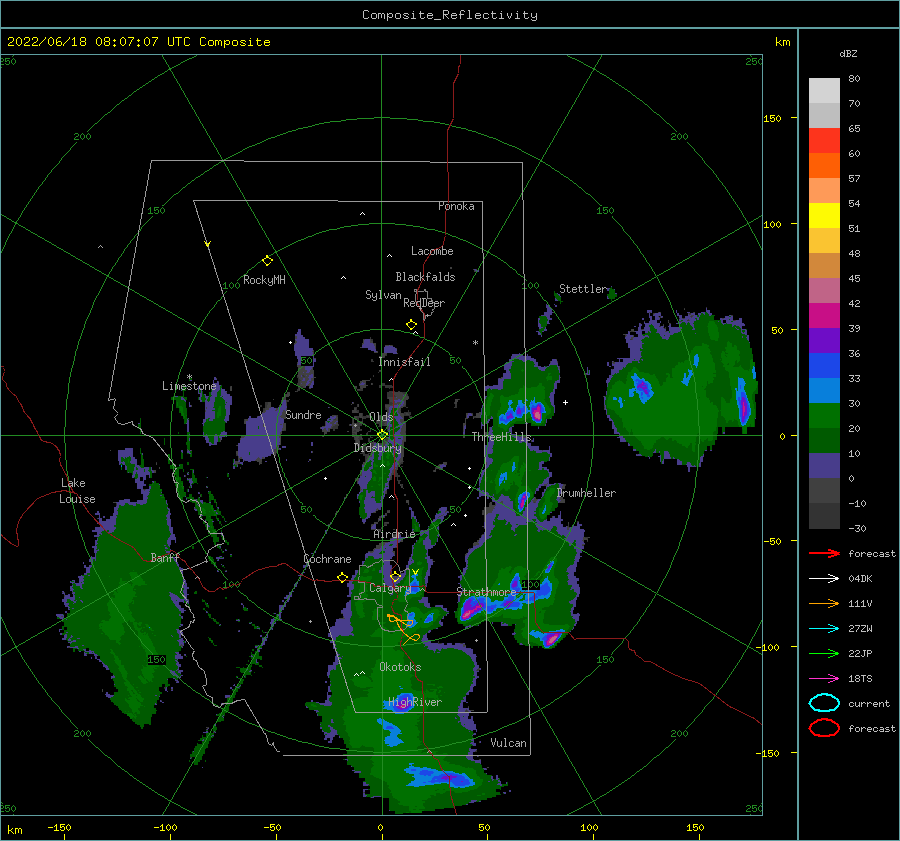Click the Vulcan city label
Screen dimensions: 900x841
tap(509, 743)
